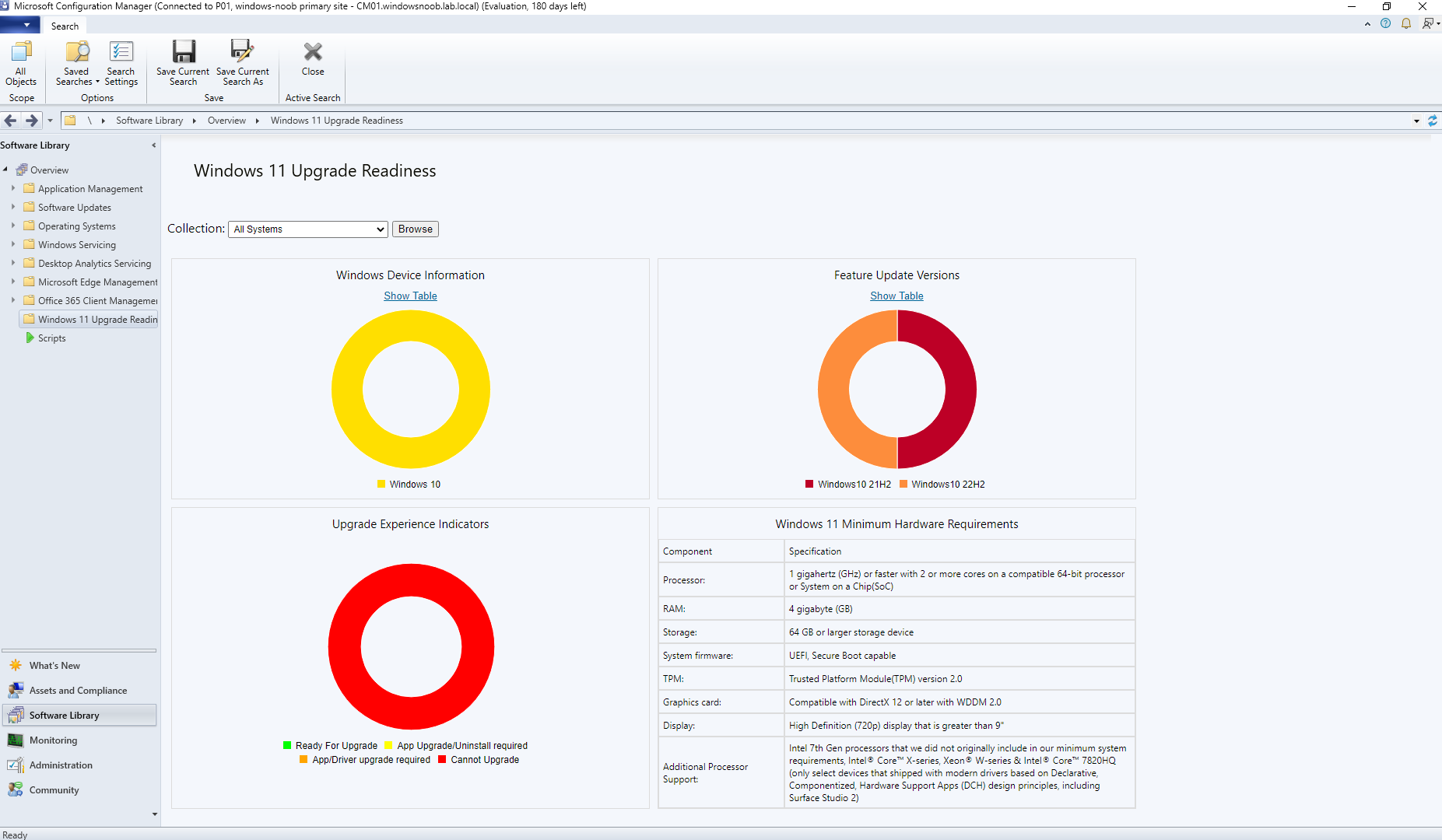
Task: Click Save Current Search floppy icon
Action: pos(184,51)
